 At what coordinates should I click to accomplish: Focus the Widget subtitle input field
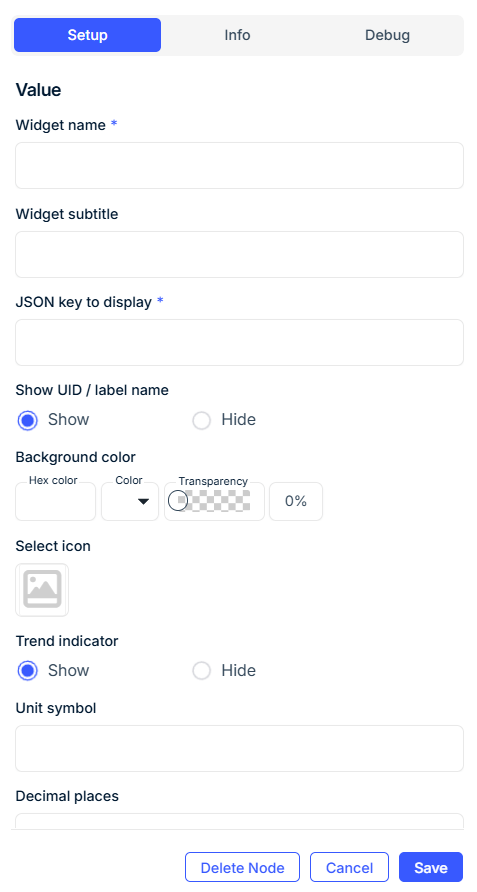240,254
